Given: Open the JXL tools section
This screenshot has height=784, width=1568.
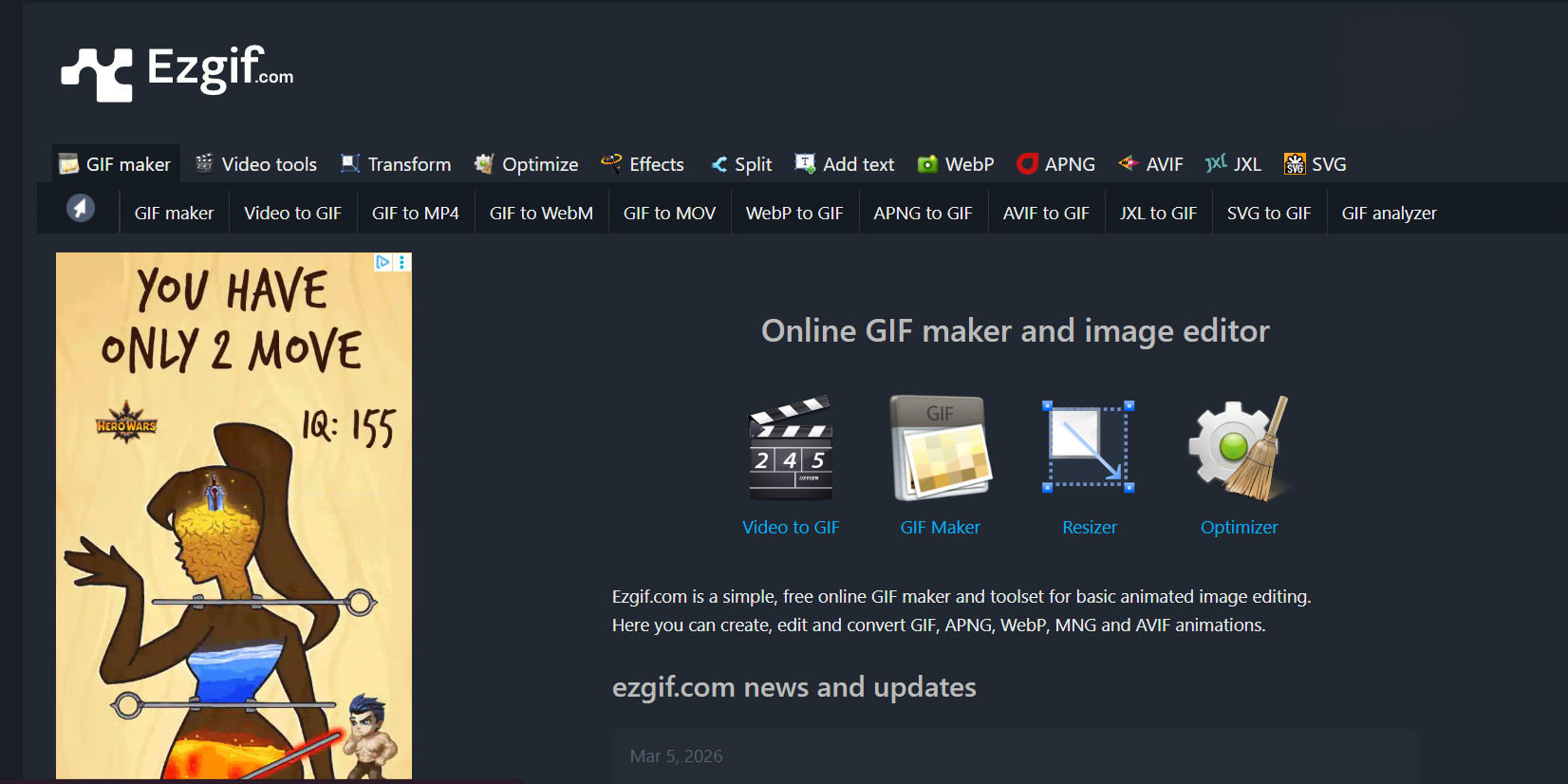Looking at the screenshot, I should click(1233, 164).
